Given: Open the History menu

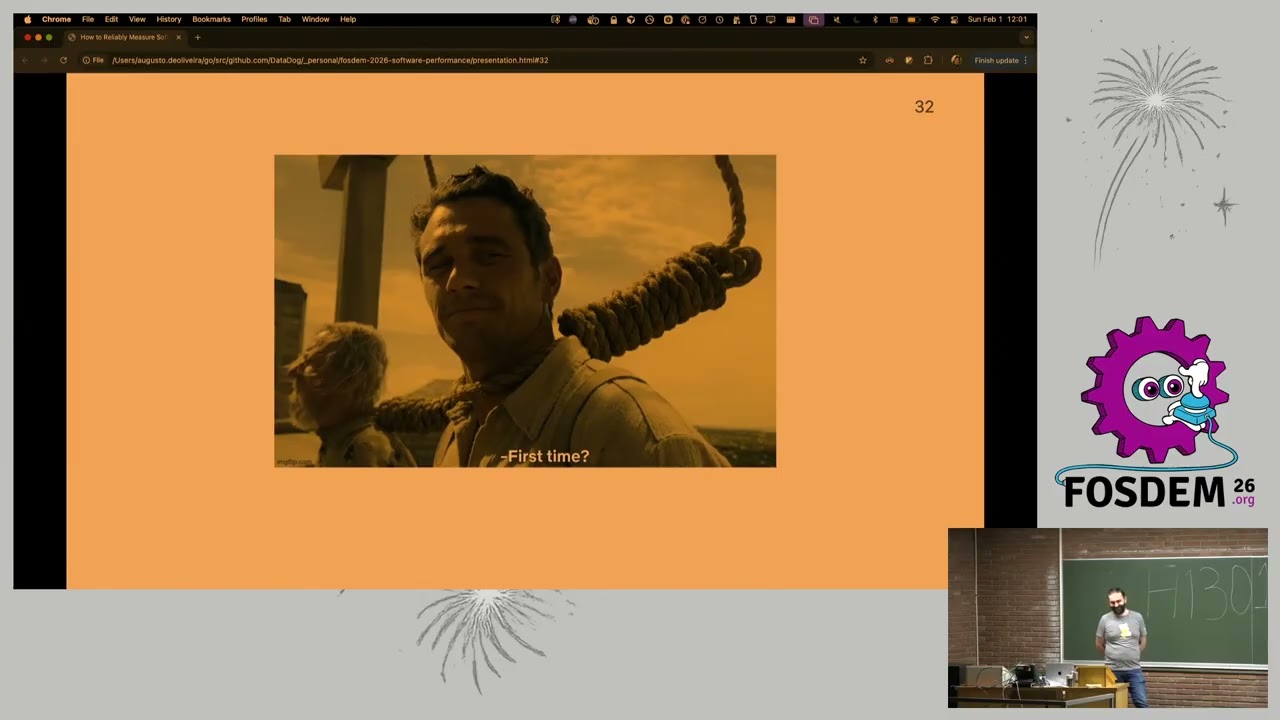Looking at the screenshot, I should pos(168,19).
